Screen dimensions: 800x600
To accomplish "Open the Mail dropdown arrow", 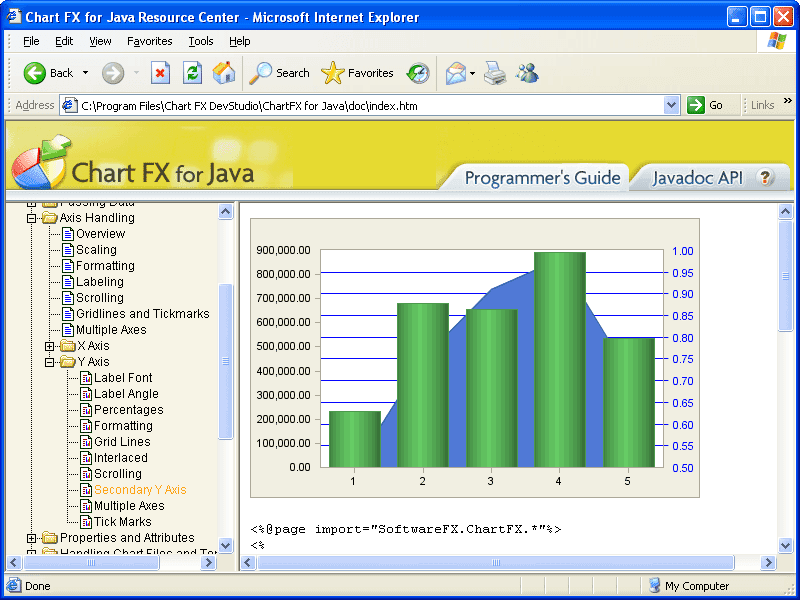I will pos(472,73).
